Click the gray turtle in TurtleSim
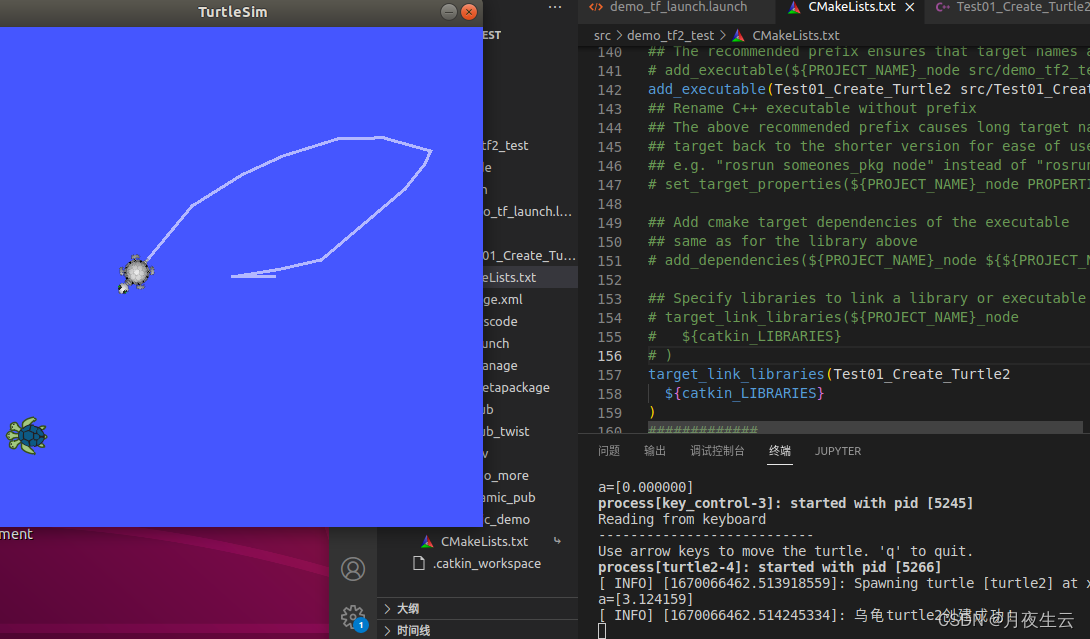The image size is (1090, 639). click(135, 274)
